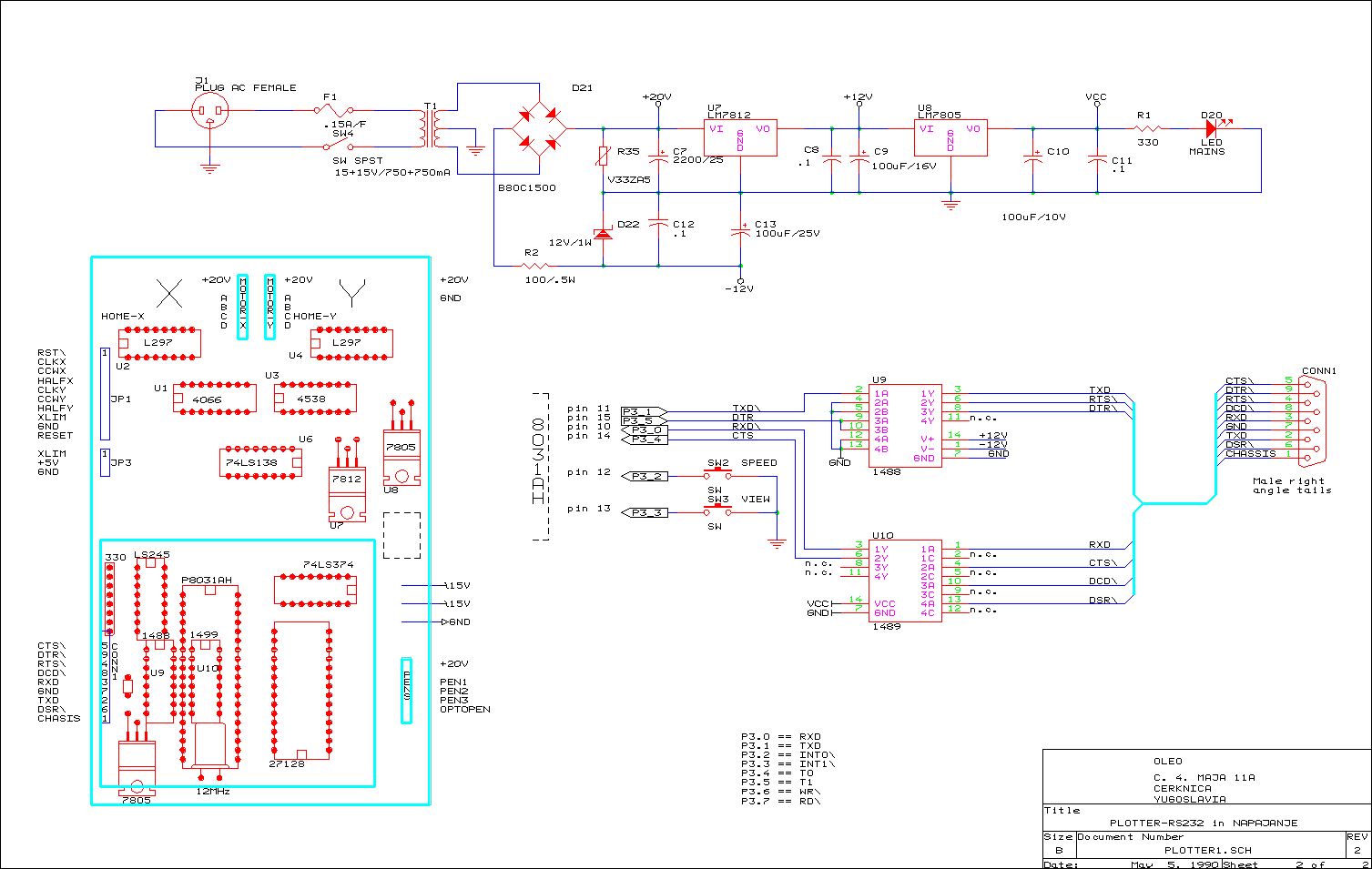Select the 1488 line driver U9 block
The image size is (1372, 869).
click(905, 426)
